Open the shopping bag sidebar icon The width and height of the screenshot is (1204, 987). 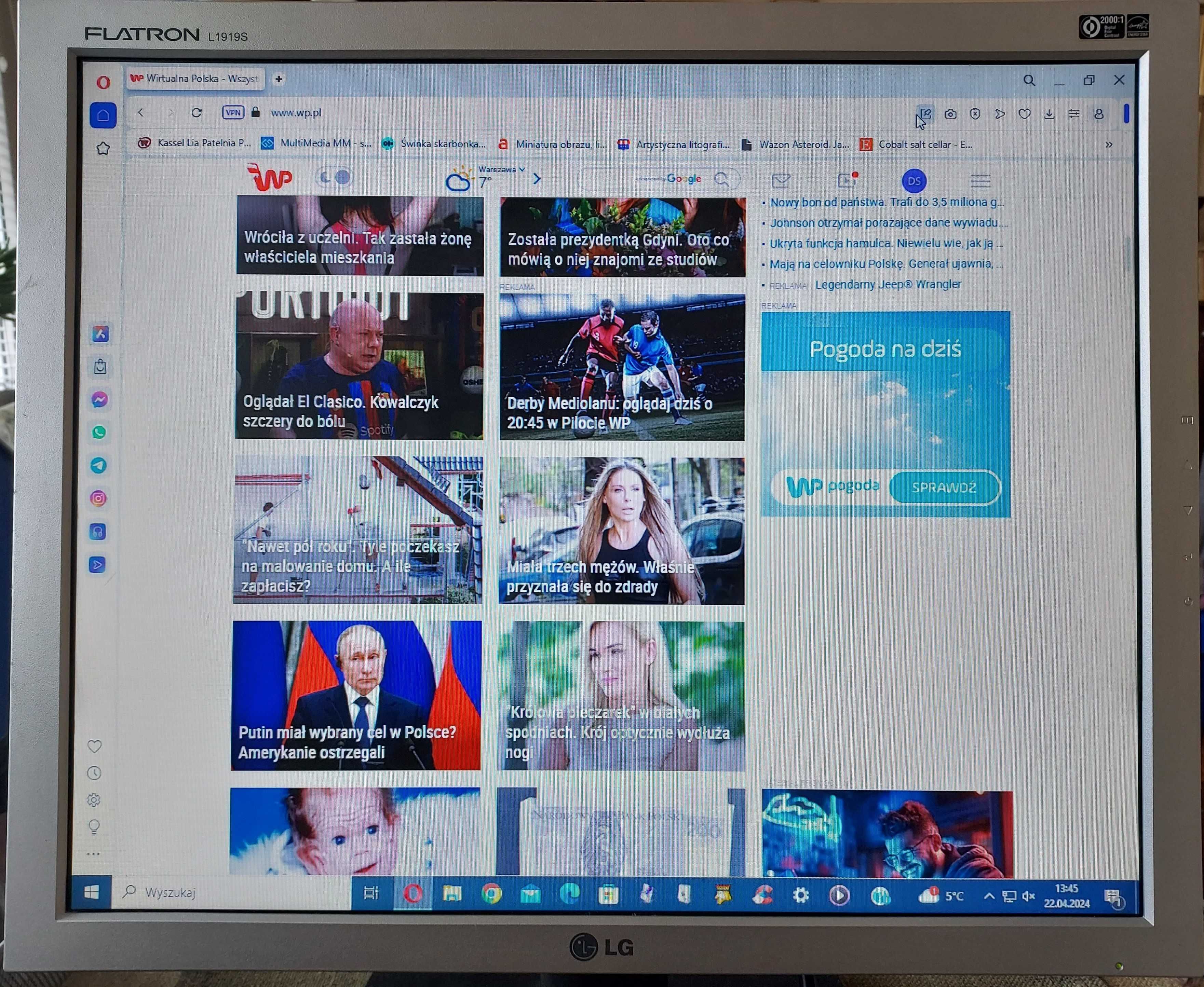click(x=100, y=367)
